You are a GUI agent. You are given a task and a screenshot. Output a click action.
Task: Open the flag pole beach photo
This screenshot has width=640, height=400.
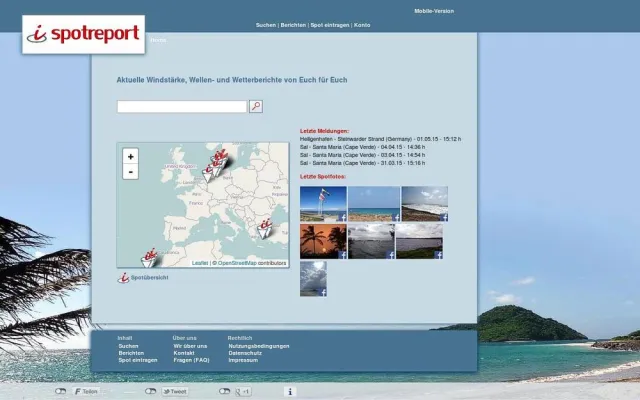click(x=322, y=203)
